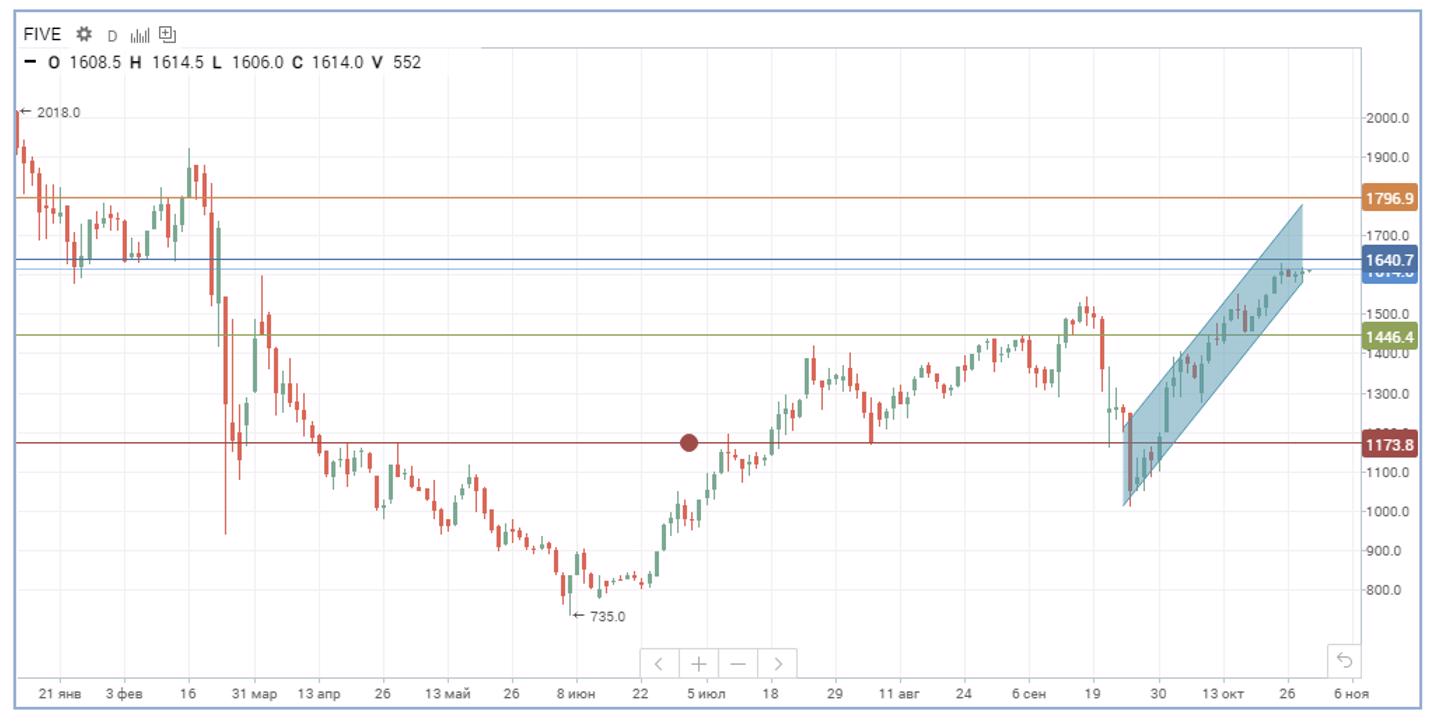Image resolution: width=1434 pixels, height=724 pixels.
Task: Open the D timeframe selector
Action: click(112, 35)
